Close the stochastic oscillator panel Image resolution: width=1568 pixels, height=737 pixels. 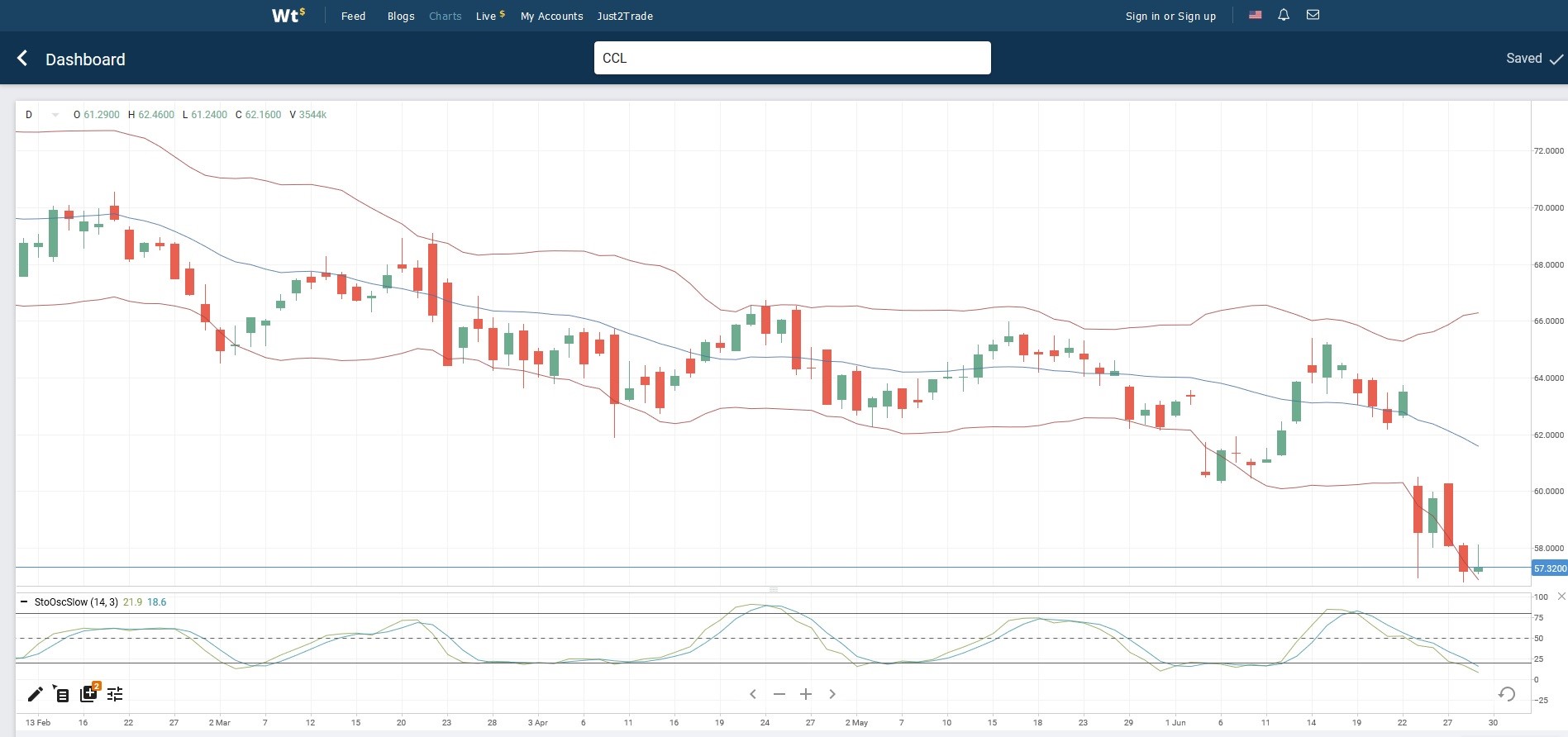[x=1561, y=597]
